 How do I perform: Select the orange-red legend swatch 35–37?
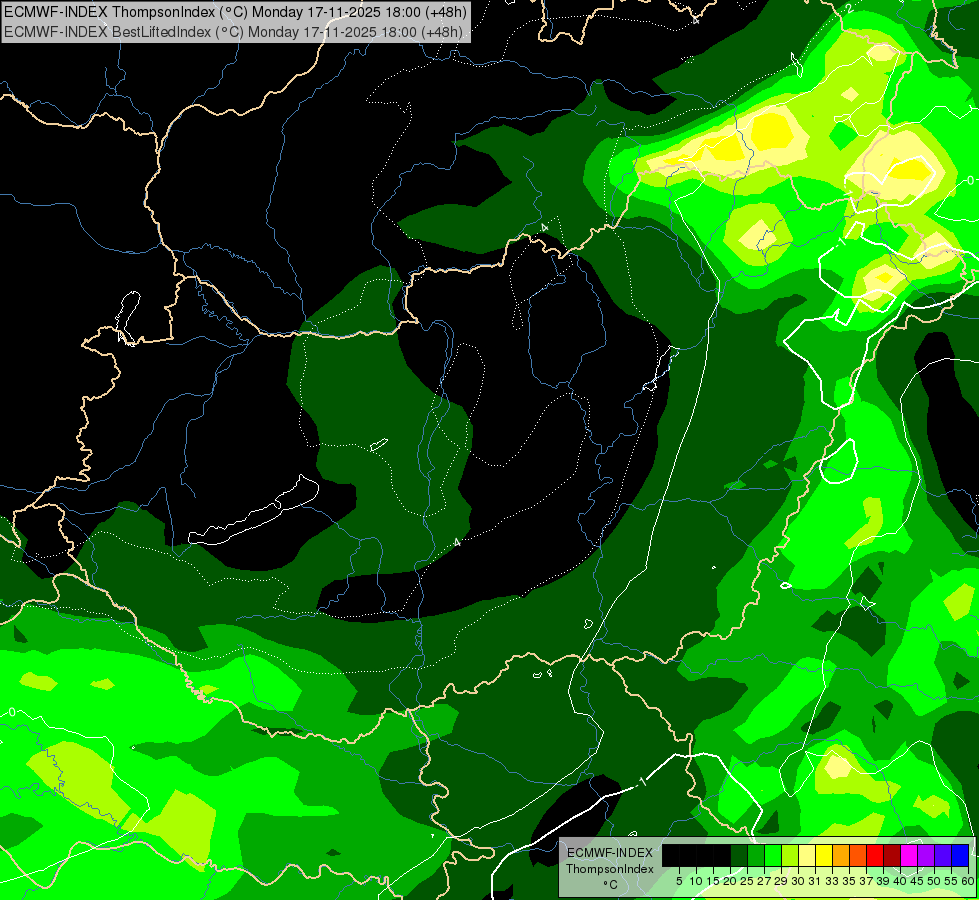click(858, 855)
